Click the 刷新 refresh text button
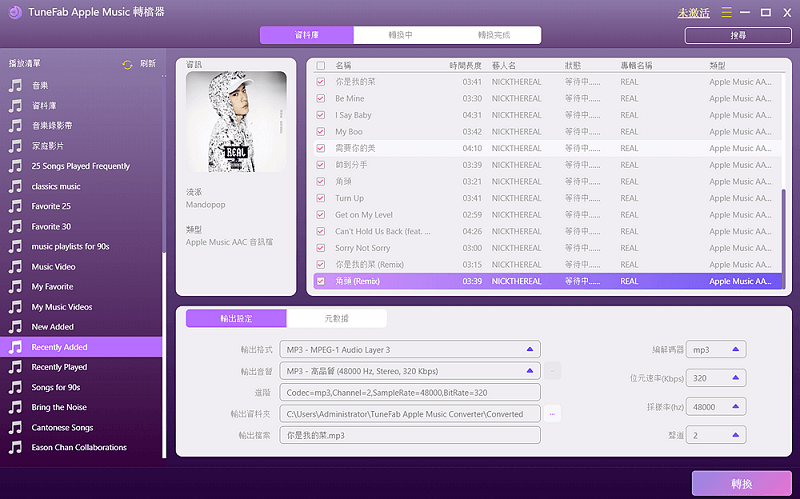800x499 pixels. pyautogui.click(x=148, y=64)
